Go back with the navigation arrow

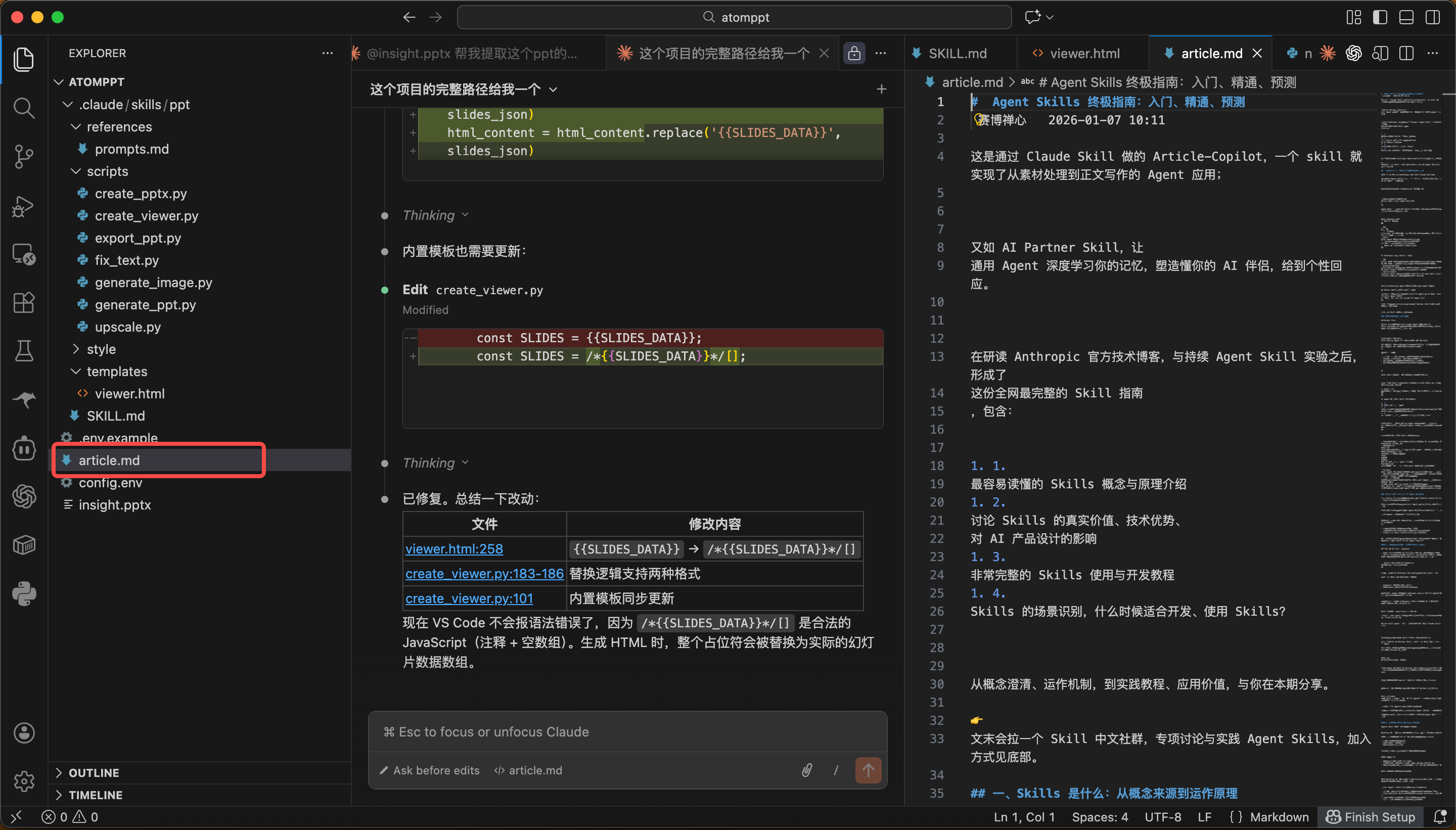[x=409, y=17]
